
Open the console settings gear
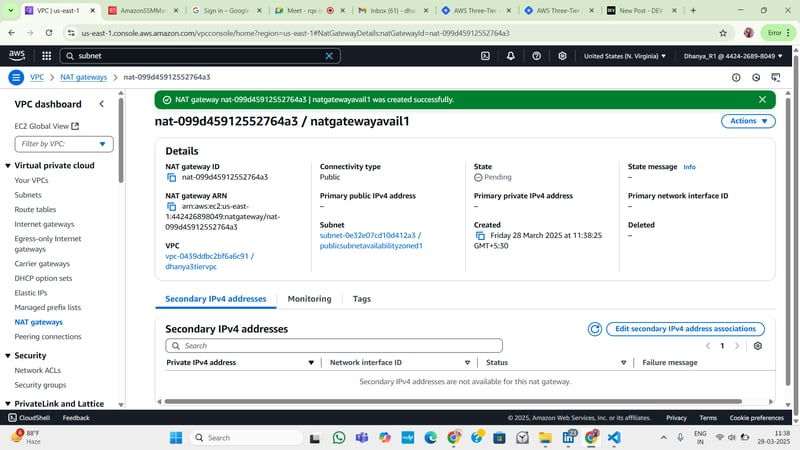(x=562, y=56)
